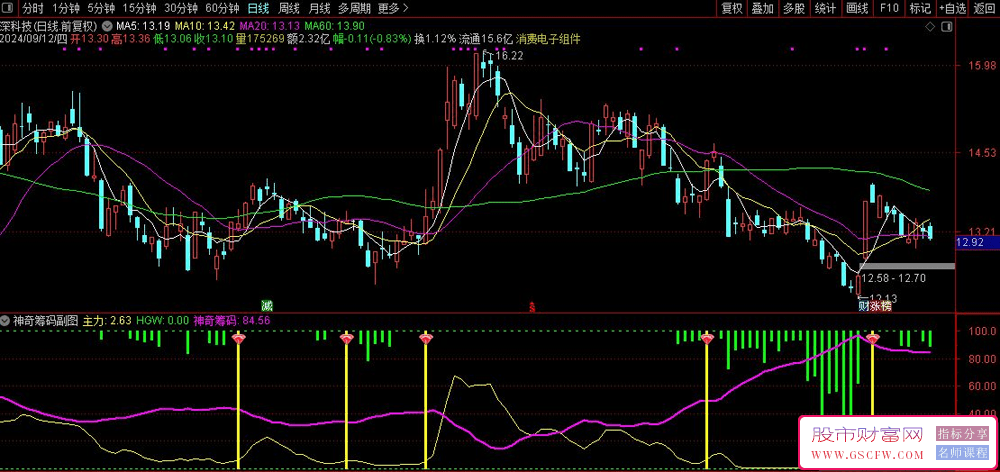The width and height of the screenshot is (1000, 472).
Task: Click the first red diamond signal icon
Action: 239,339
